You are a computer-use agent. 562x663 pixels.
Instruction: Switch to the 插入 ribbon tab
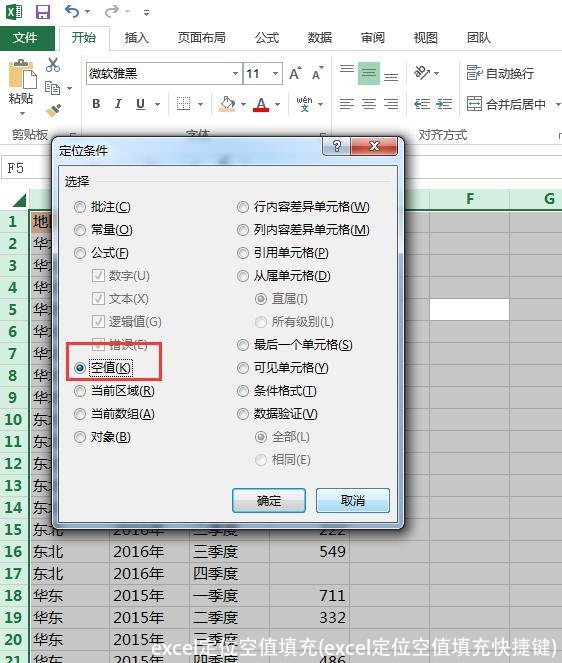[136, 38]
